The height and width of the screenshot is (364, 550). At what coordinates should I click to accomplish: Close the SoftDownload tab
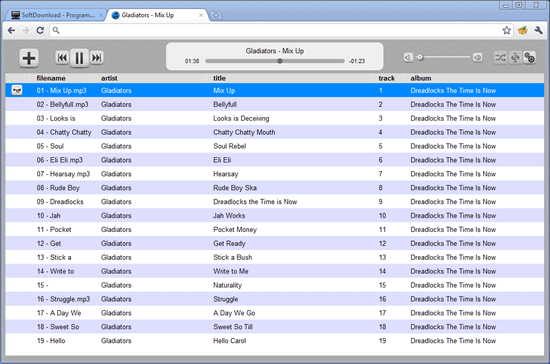click(x=101, y=15)
